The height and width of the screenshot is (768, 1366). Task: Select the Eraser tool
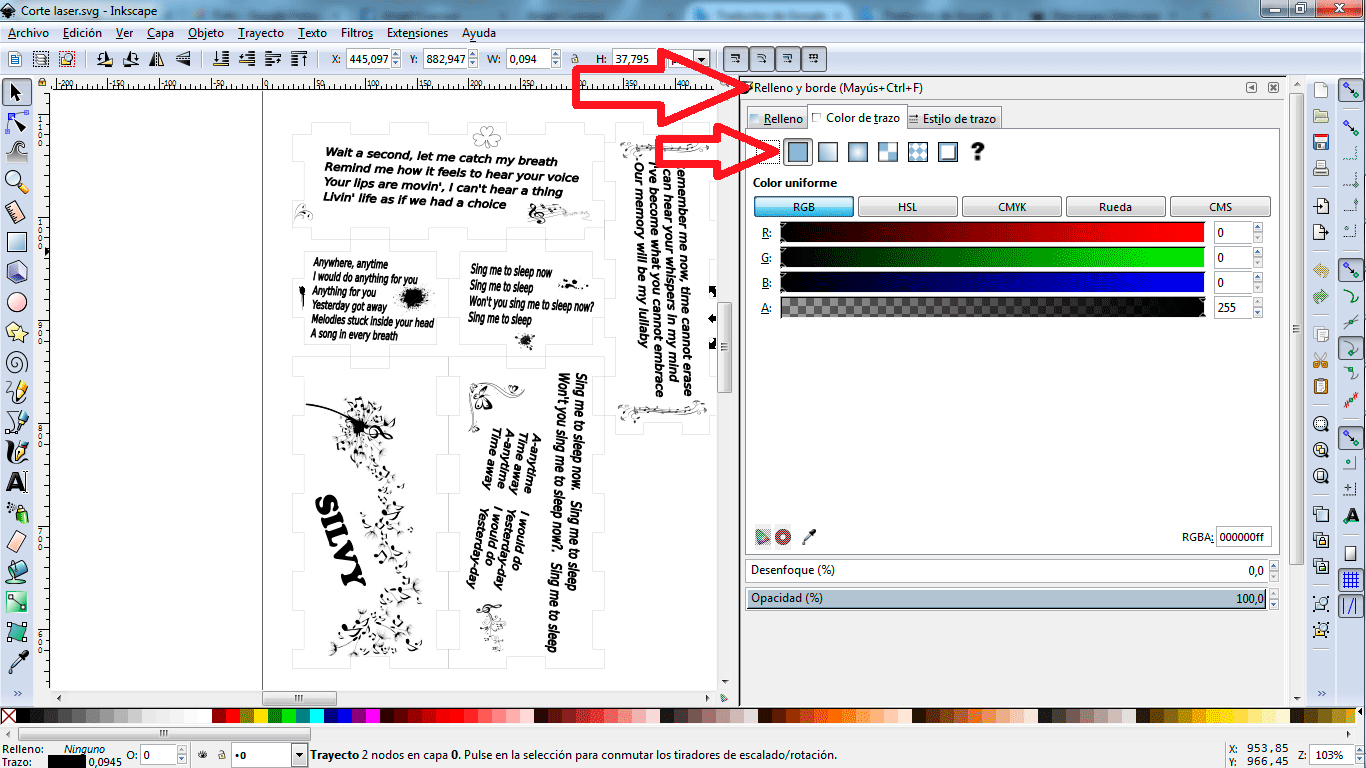coord(16,542)
